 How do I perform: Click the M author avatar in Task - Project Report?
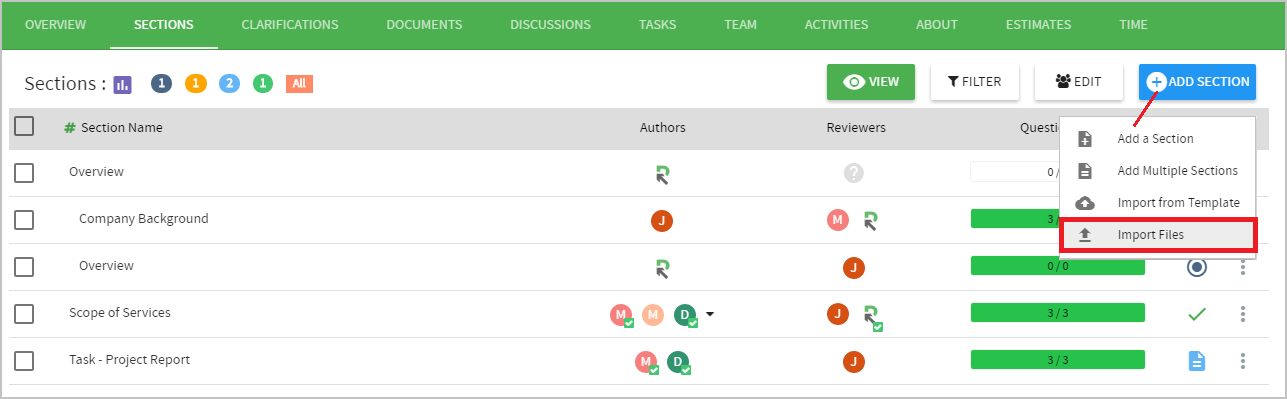click(x=646, y=362)
